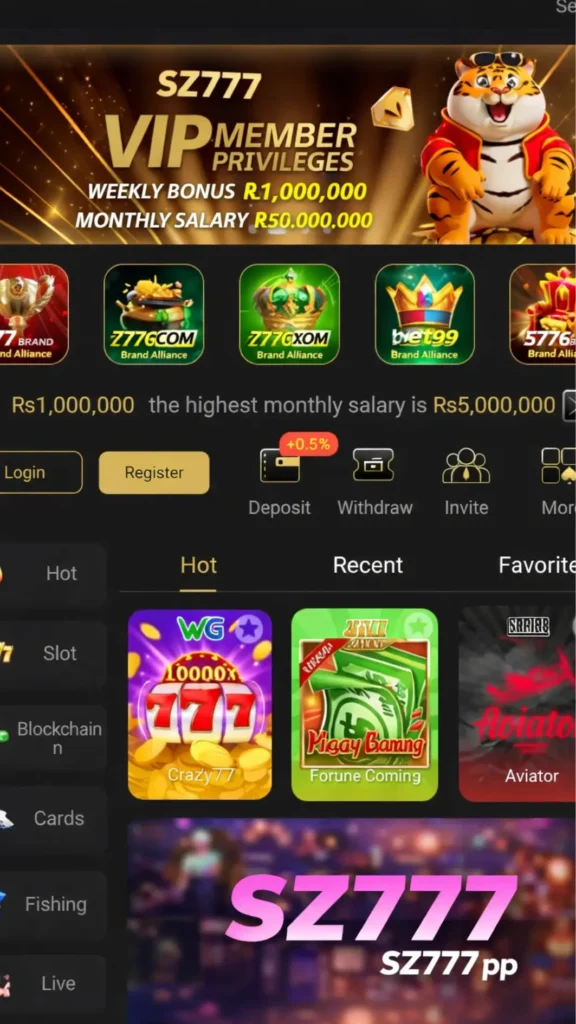The height and width of the screenshot is (1024, 576).
Task: Switch to the Favorite tab
Action: point(537,565)
